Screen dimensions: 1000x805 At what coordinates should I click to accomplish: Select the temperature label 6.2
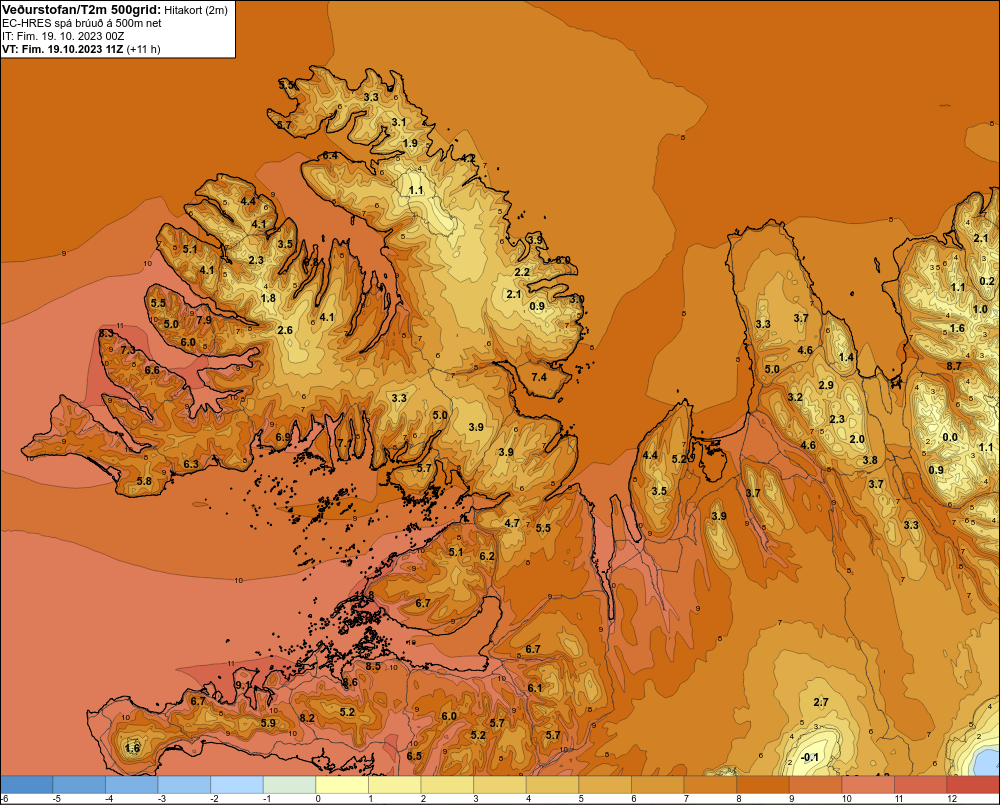click(487, 556)
